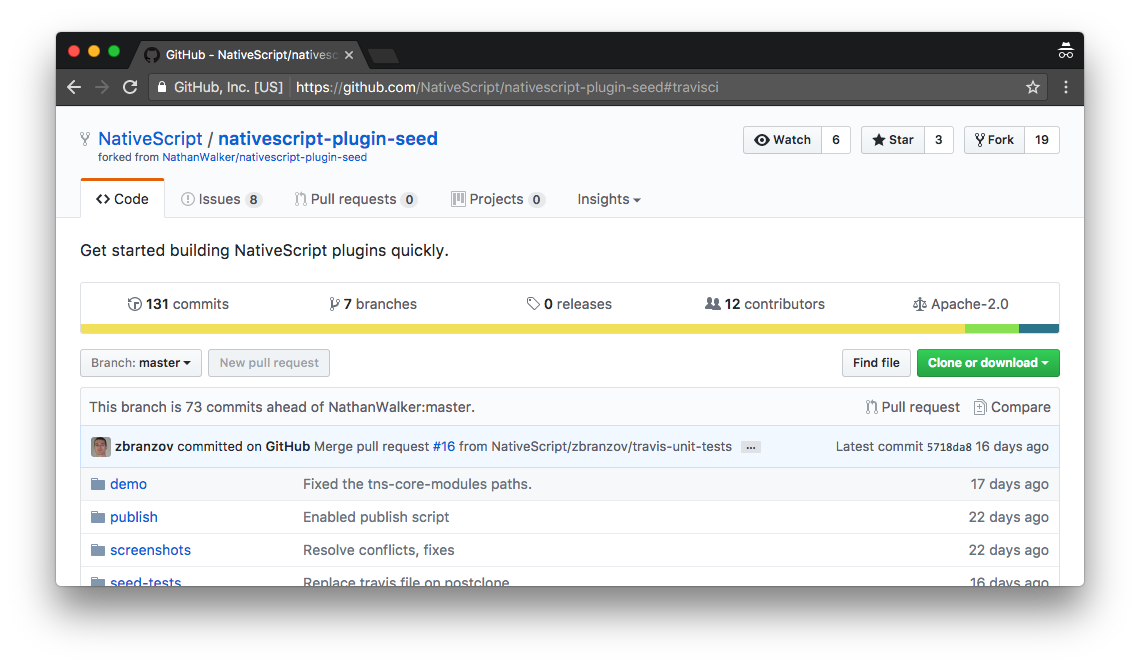
Task: Toggle Watch for this repository
Action: click(x=782, y=140)
